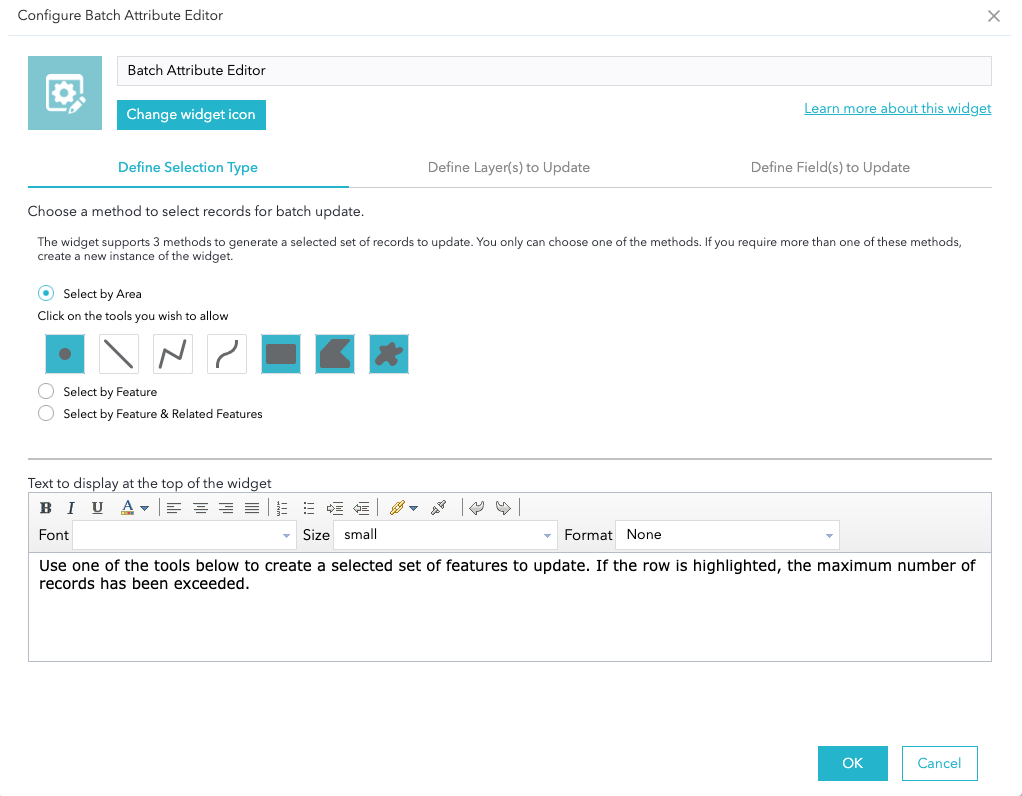Switch to Define Selection Type tab
The width and height of the screenshot is (1022, 796).
pyautogui.click(x=188, y=168)
